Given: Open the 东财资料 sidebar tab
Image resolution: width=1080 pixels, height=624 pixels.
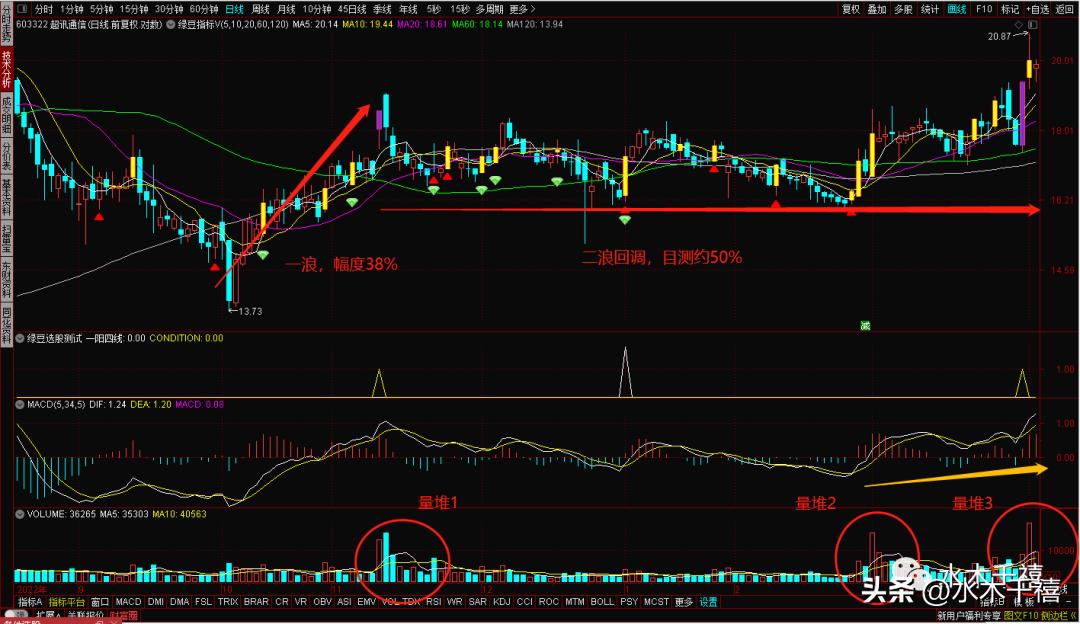Looking at the screenshot, I should click(6, 279).
